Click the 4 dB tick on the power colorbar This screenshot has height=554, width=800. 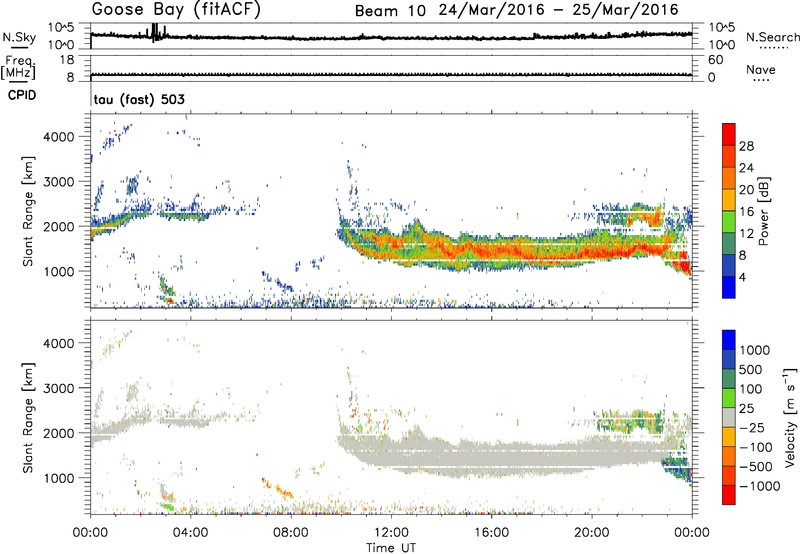click(x=742, y=278)
